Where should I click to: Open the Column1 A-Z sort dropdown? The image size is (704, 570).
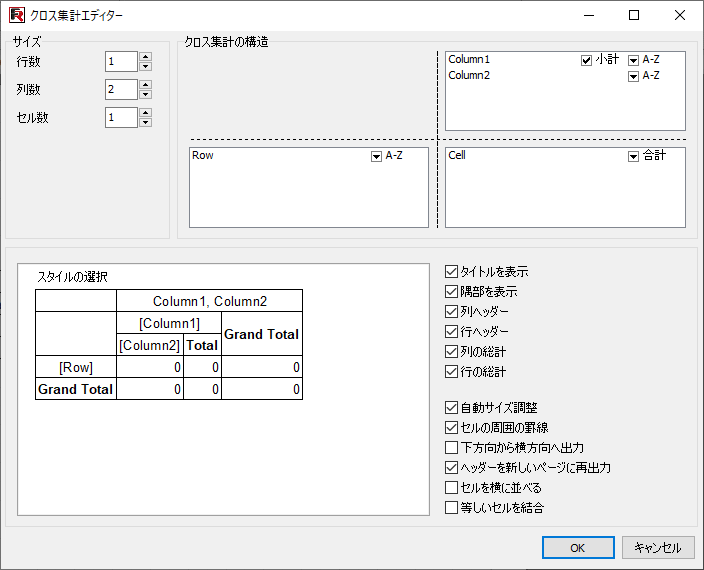(633, 61)
